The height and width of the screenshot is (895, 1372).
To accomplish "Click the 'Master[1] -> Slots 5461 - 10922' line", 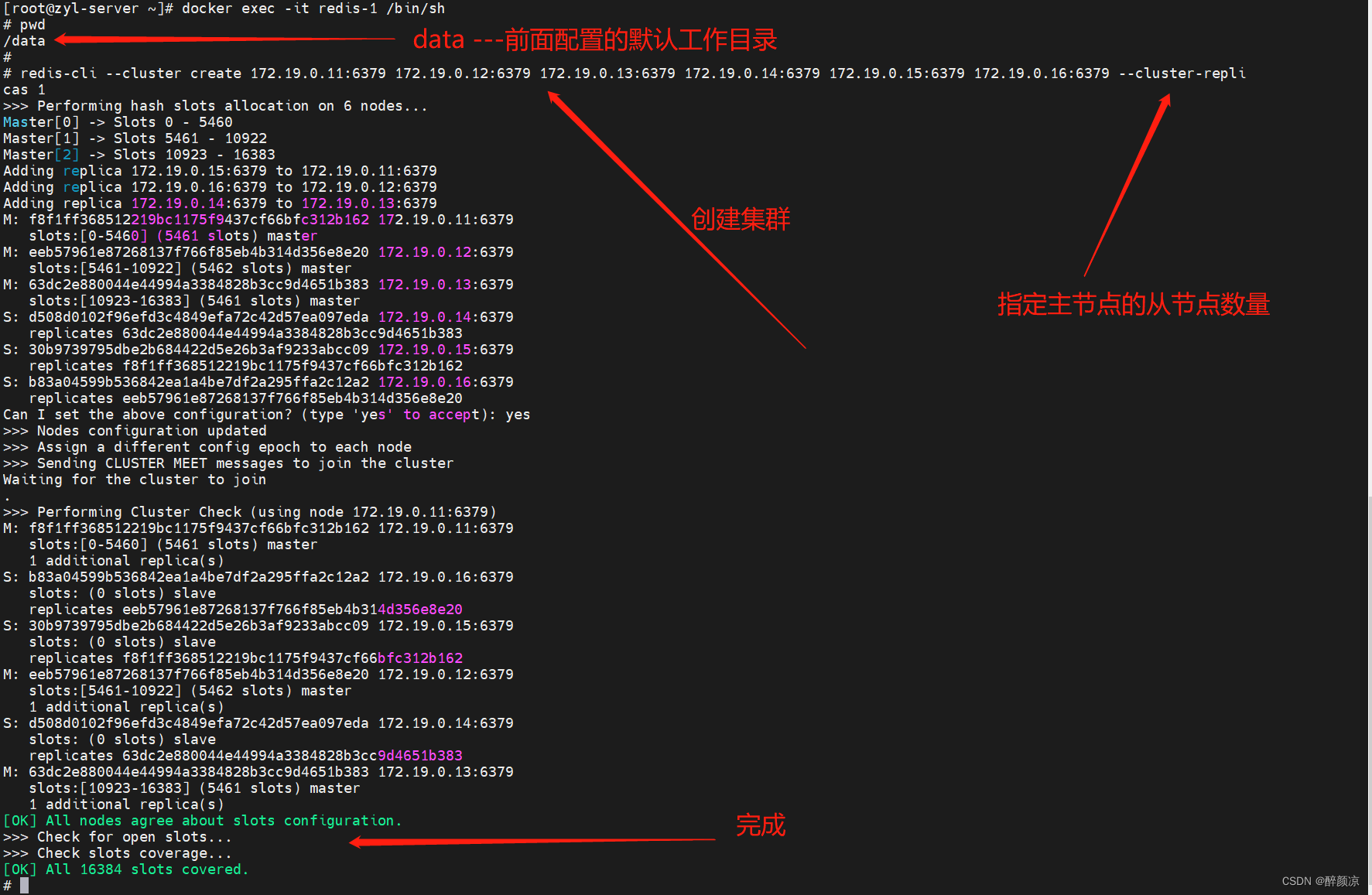I will pos(135,138).
